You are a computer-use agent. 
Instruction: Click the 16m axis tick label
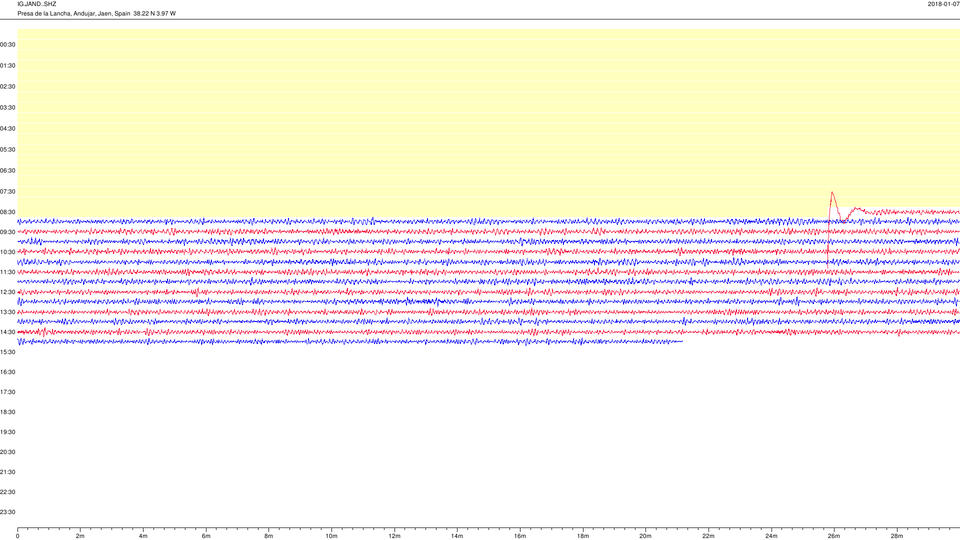point(520,536)
